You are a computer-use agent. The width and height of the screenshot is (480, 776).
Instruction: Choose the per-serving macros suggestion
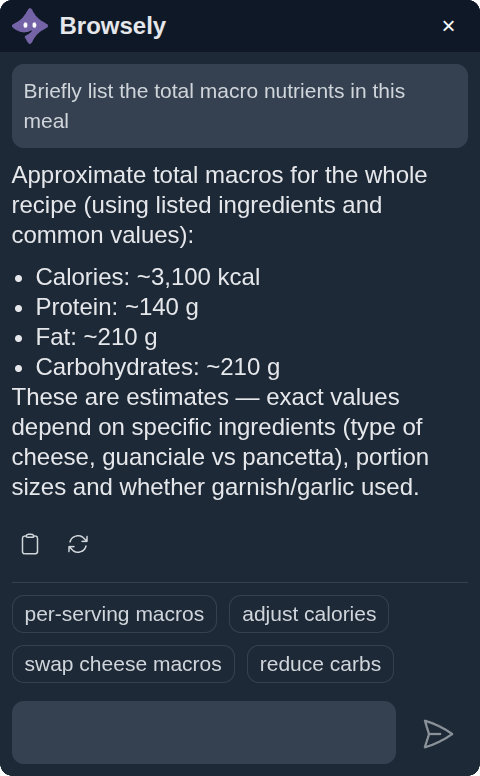(114, 614)
